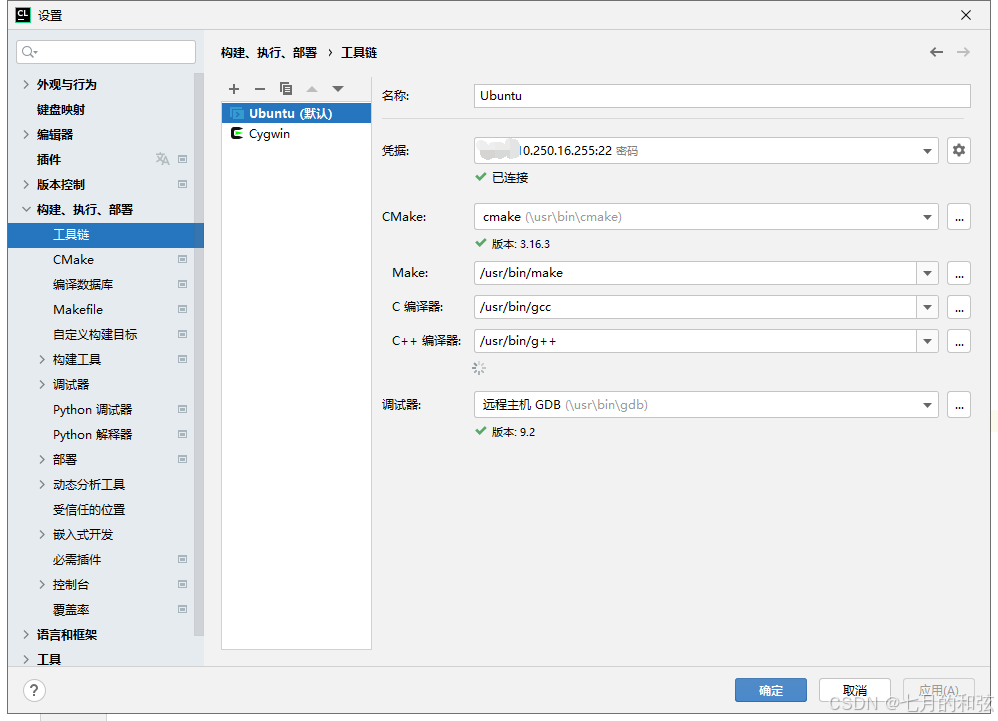The height and width of the screenshot is (721, 998).
Task: Click the project-level icon beside Makefile
Action: 183,309
